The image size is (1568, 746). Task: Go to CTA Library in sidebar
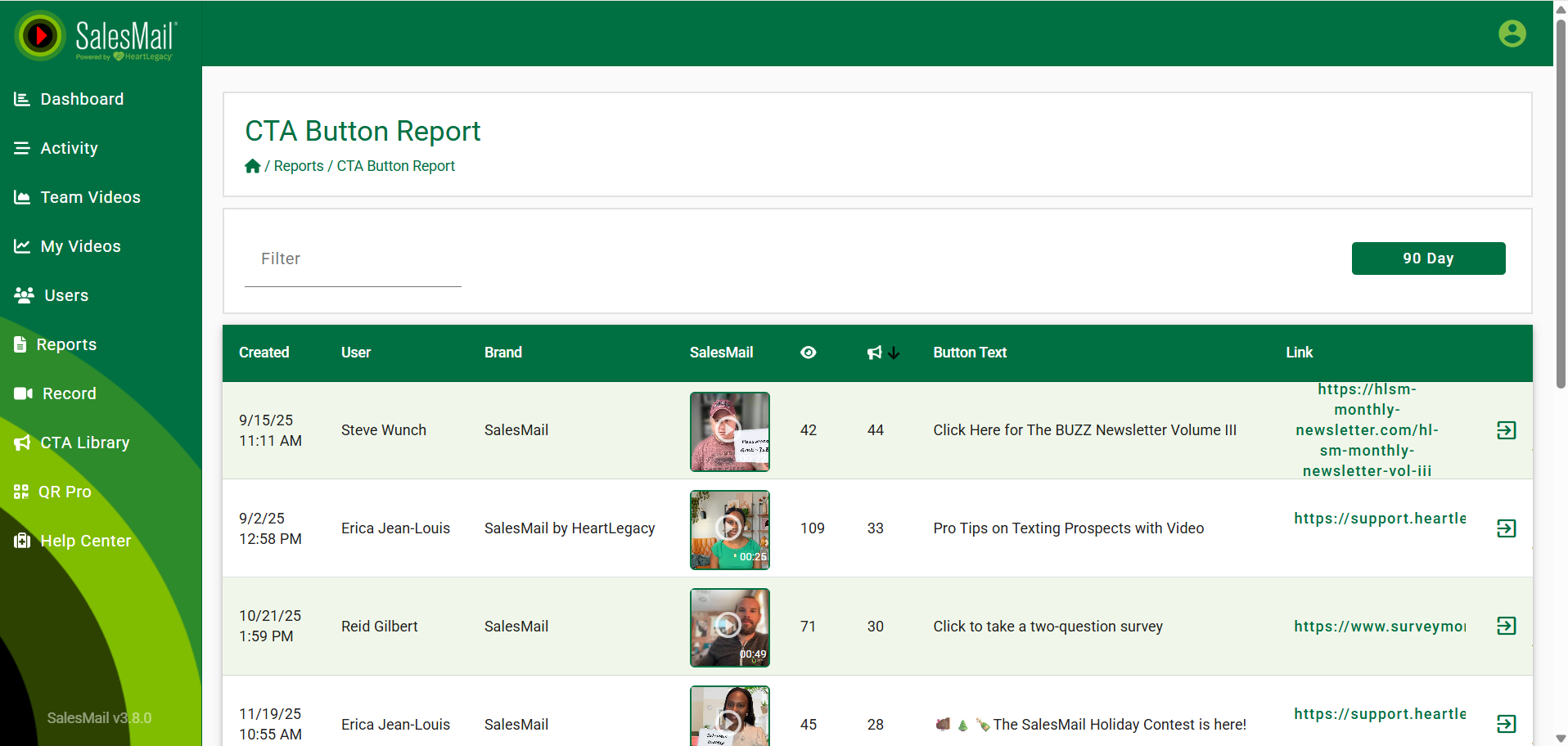pos(84,443)
